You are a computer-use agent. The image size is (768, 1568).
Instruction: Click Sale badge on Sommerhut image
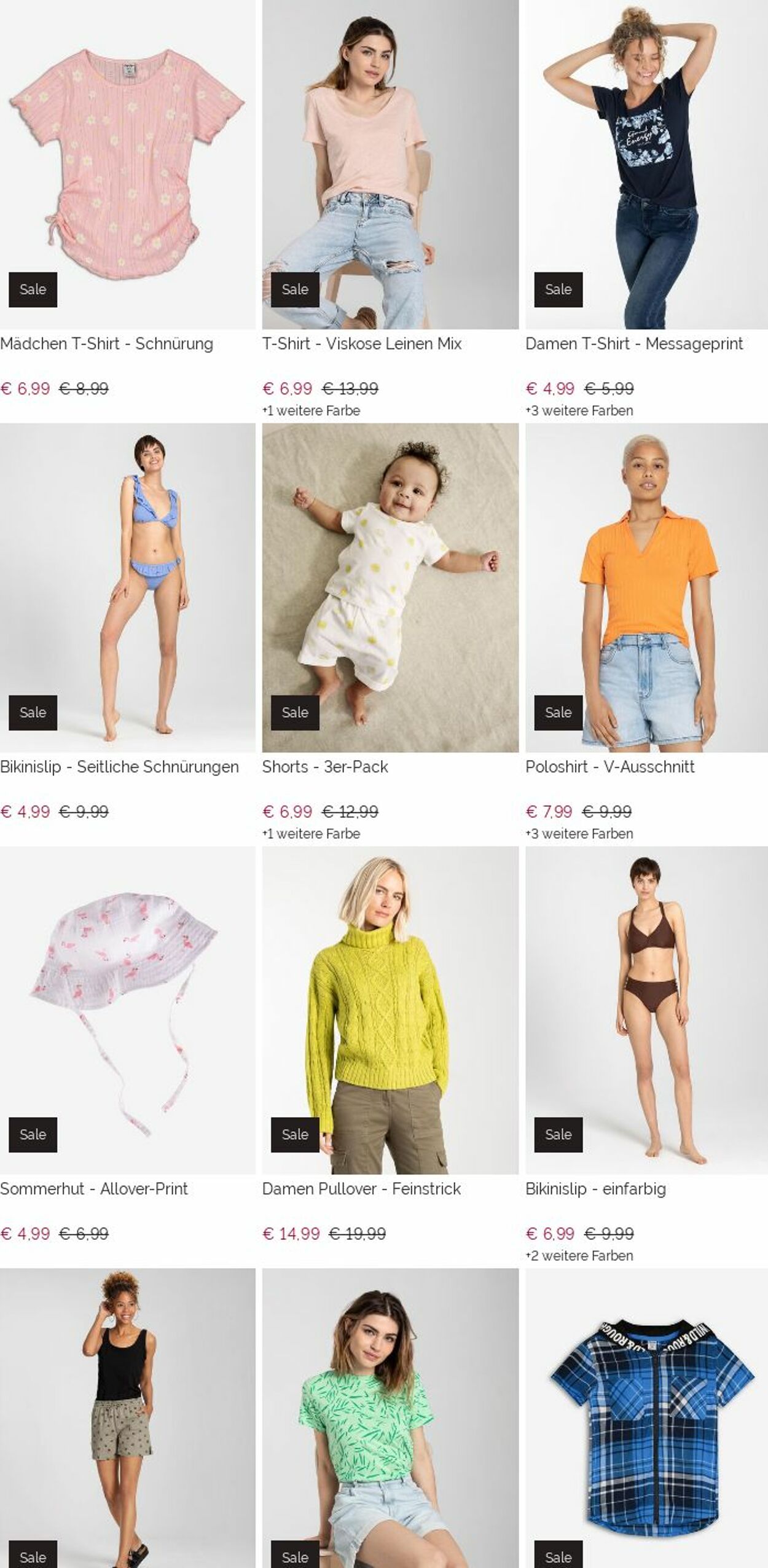coord(33,1135)
